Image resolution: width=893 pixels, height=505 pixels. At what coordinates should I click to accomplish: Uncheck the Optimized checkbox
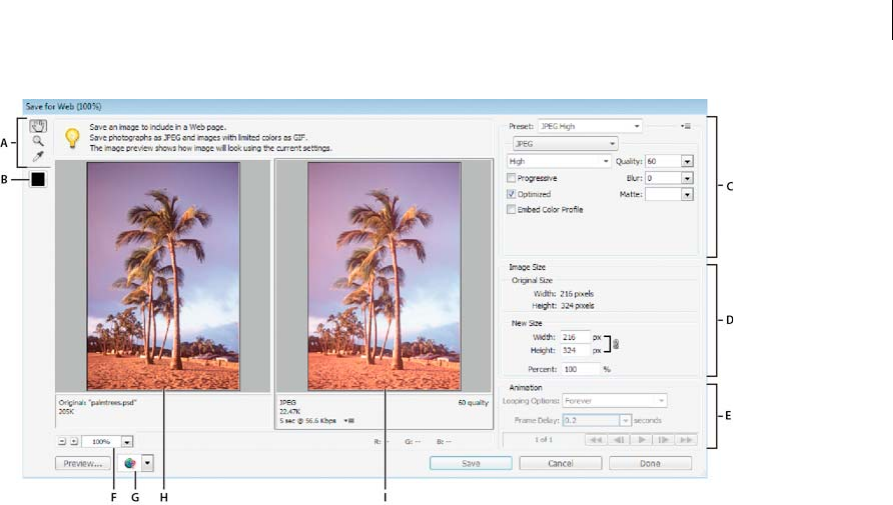click(511, 194)
